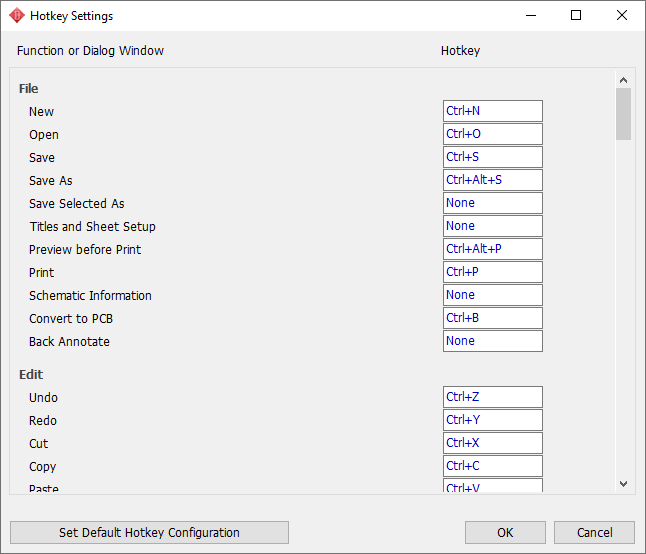Click the Schematic Information hotkey field
Screen dimensions: 646x554
click(x=493, y=295)
